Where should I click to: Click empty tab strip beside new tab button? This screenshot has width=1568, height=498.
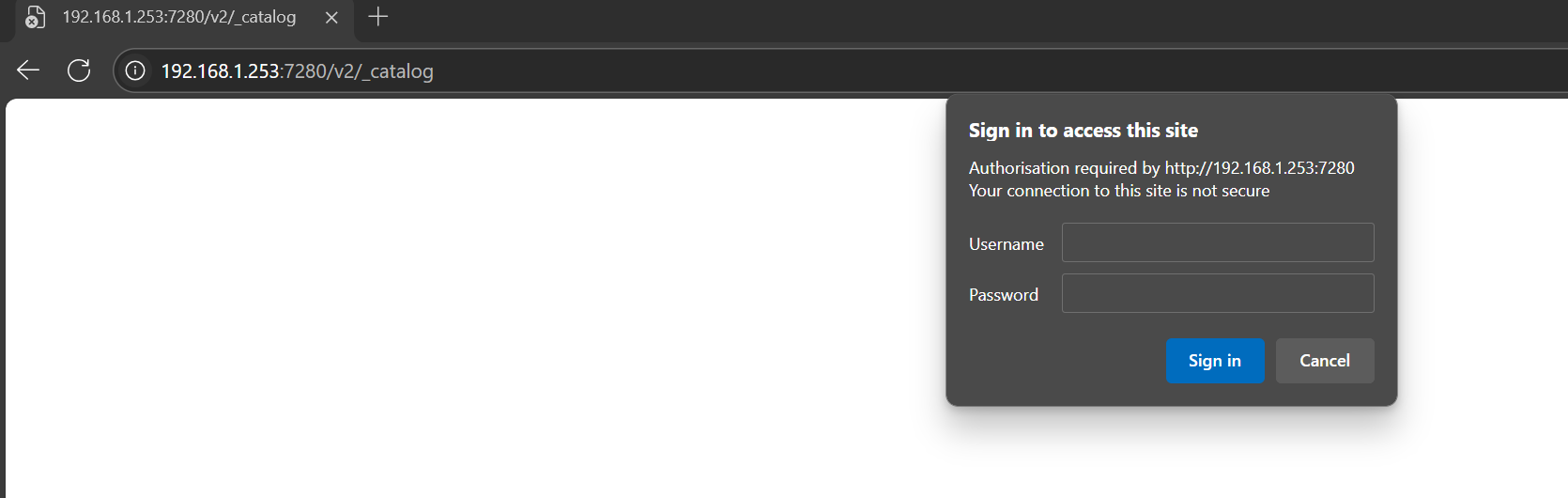point(939,19)
